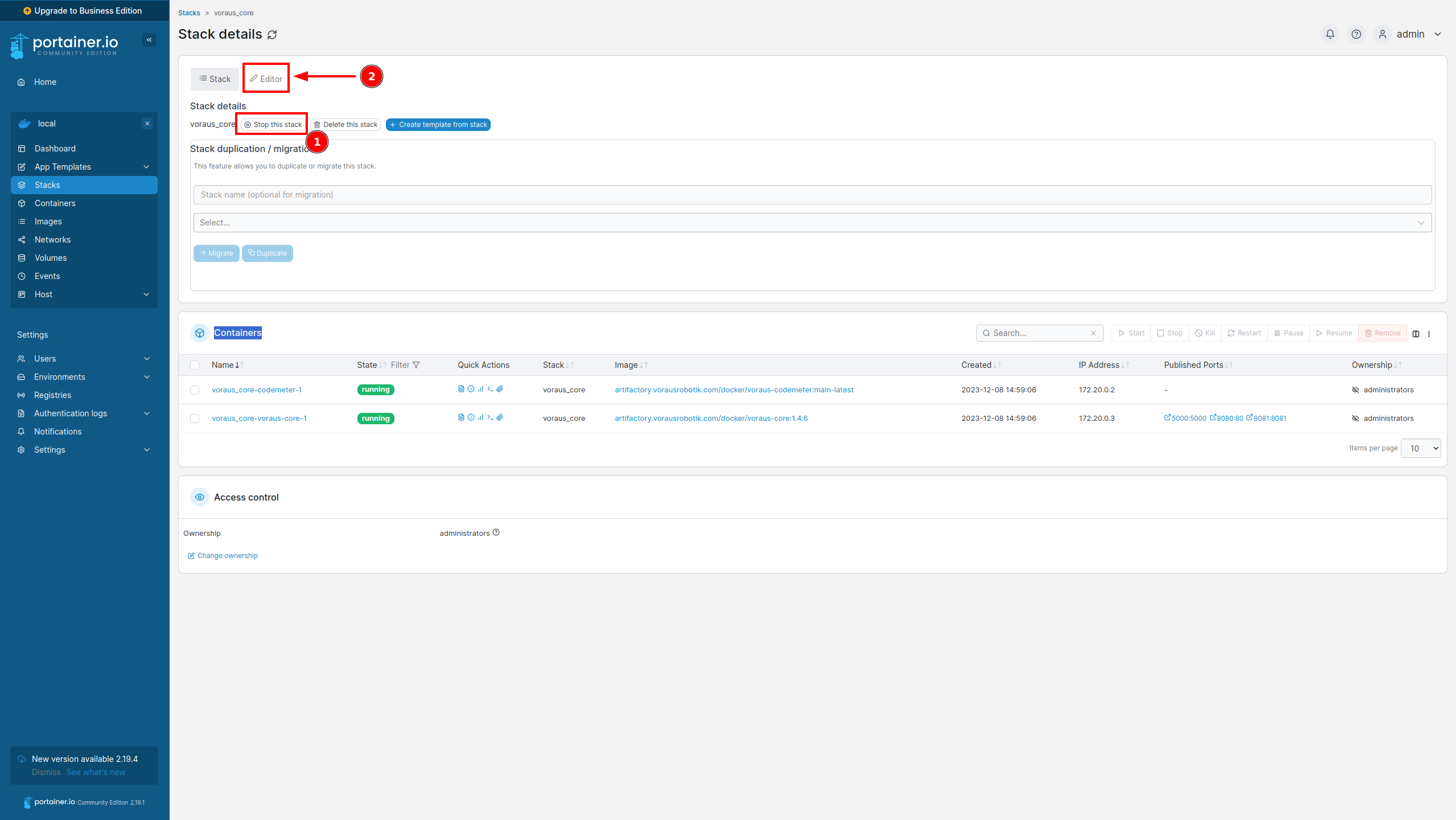
Task: Click the refresh icon beside Stack details
Action: [x=272, y=34]
